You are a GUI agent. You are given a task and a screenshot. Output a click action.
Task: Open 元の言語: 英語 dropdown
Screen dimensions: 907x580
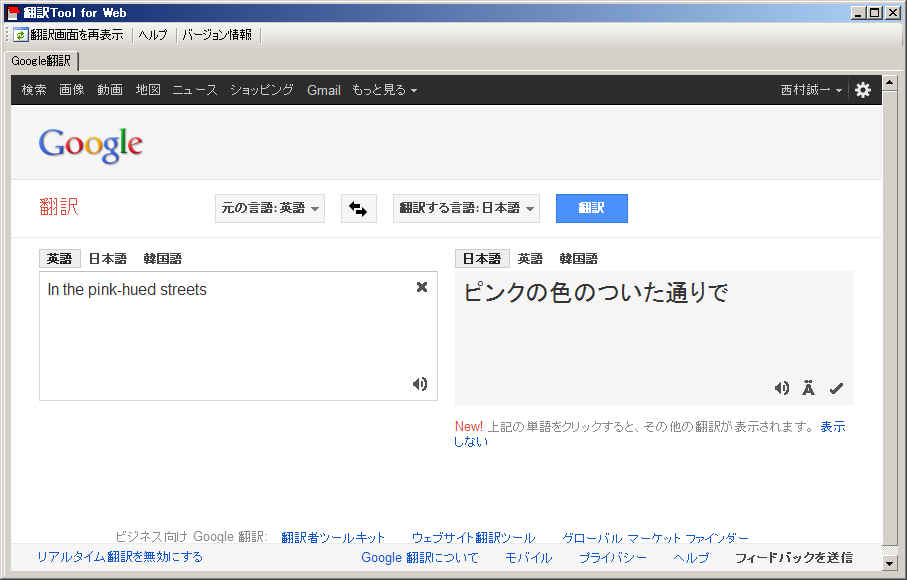point(270,208)
